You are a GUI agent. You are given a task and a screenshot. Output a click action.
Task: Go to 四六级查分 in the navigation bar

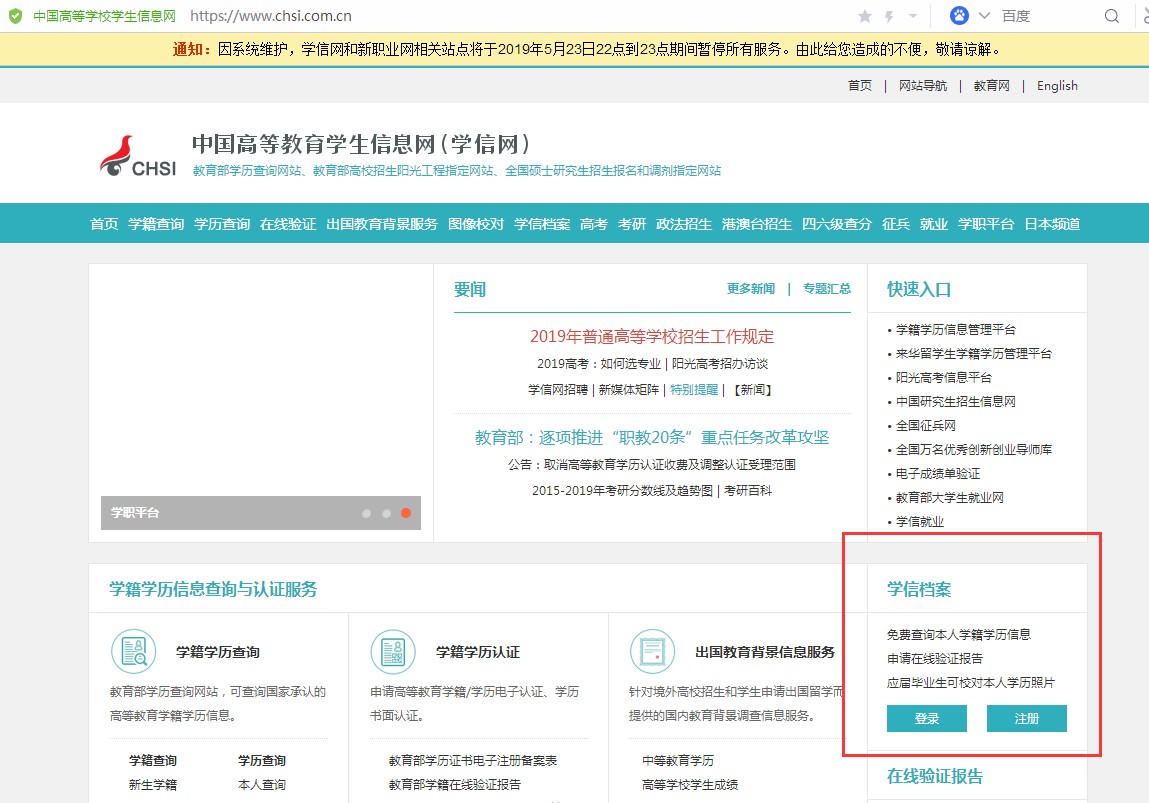(837, 224)
